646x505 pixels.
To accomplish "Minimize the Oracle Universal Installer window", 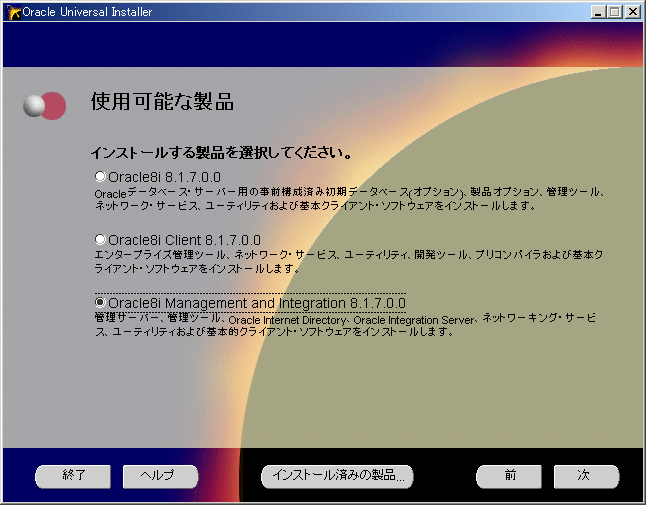I will [598, 12].
